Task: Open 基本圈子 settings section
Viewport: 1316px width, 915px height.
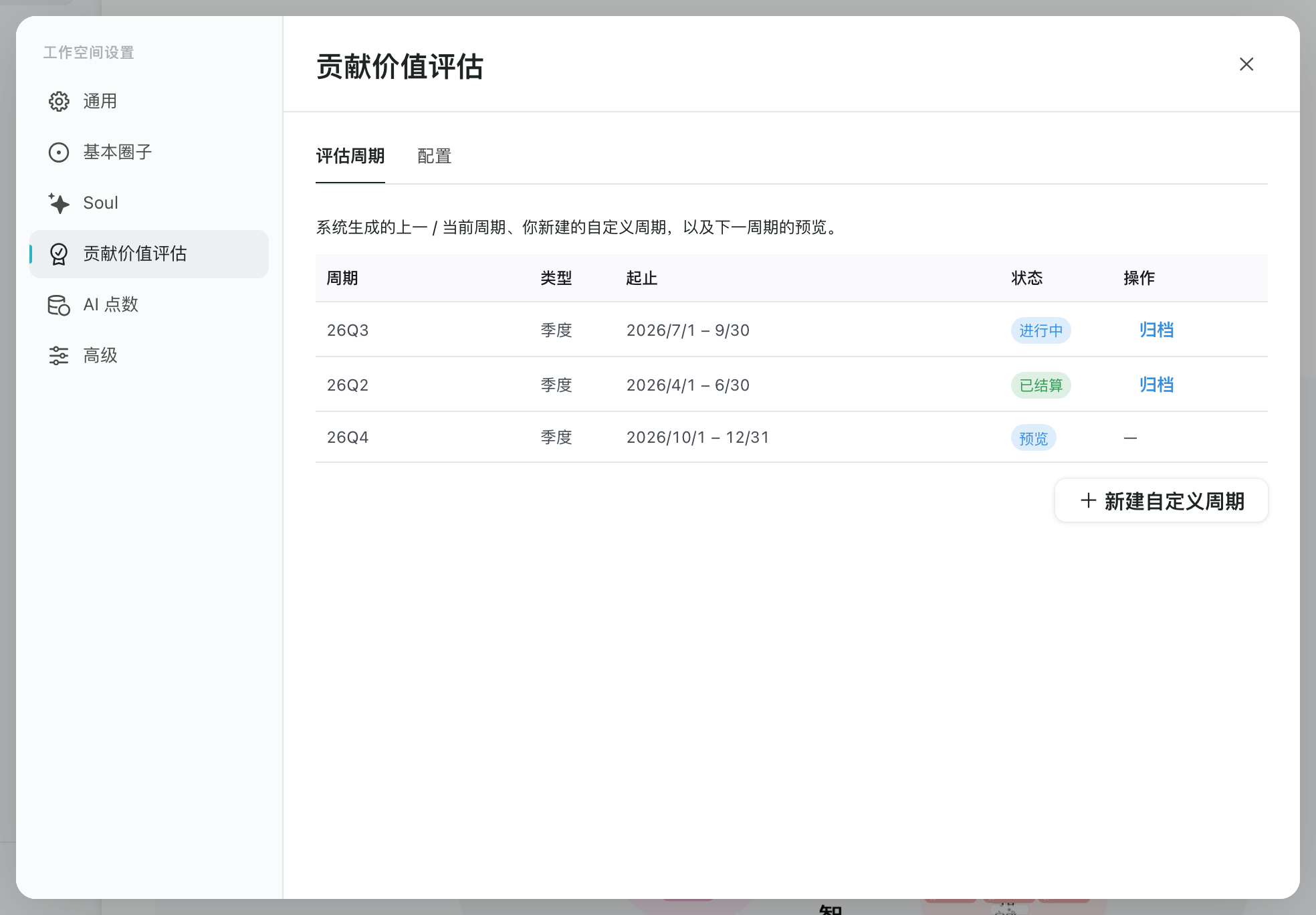Action: click(149, 152)
